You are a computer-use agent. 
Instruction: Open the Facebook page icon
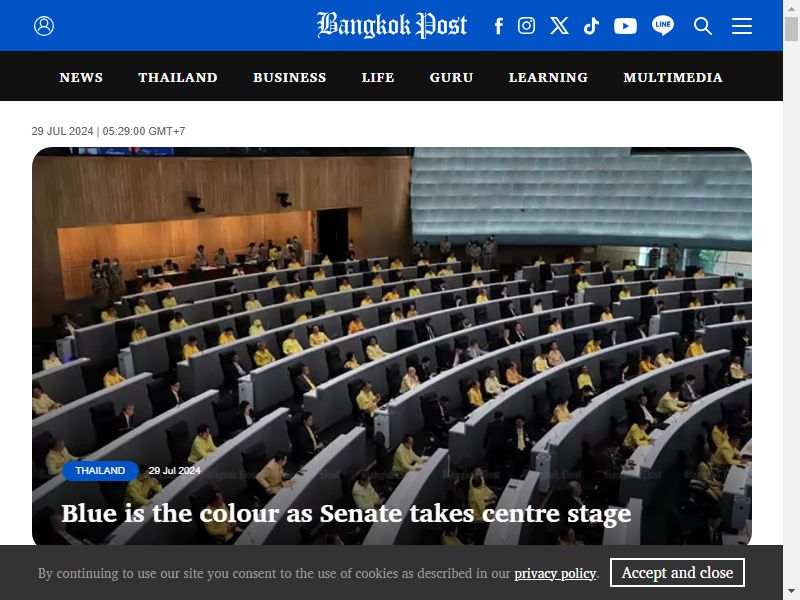coord(498,26)
